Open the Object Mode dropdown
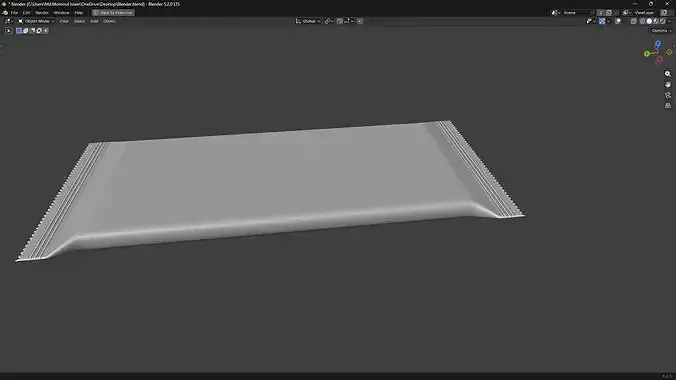The image size is (676, 380). click(36, 21)
